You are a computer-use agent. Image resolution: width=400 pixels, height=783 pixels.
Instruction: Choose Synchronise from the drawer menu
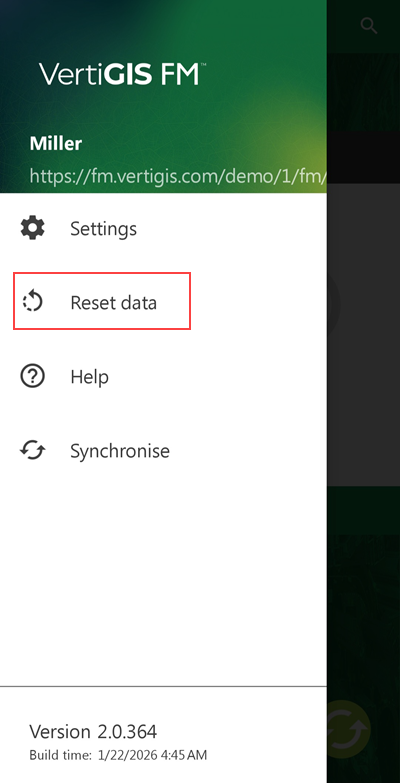coord(163,450)
